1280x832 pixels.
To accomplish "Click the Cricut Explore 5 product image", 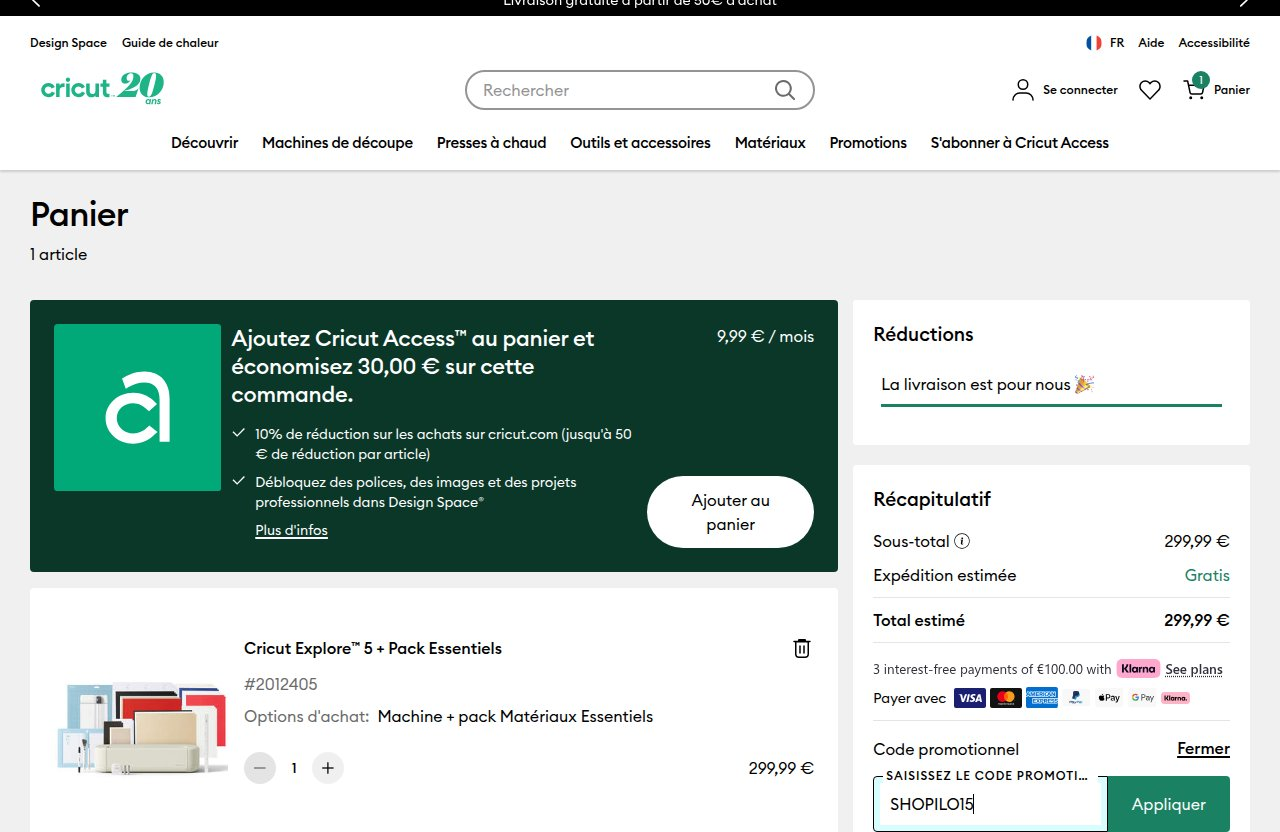I will pos(142,729).
